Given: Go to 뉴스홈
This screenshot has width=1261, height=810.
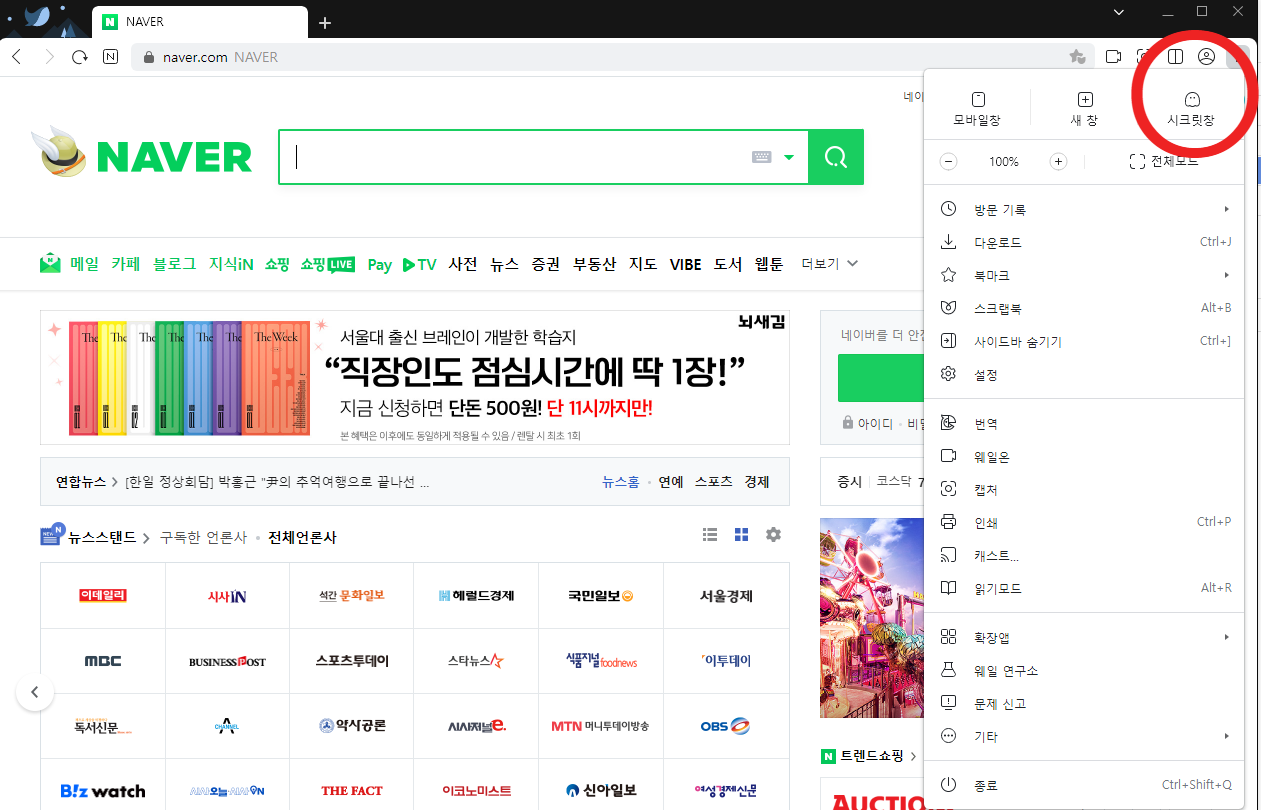Looking at the screenshot, I should click(x=621, y=482).
